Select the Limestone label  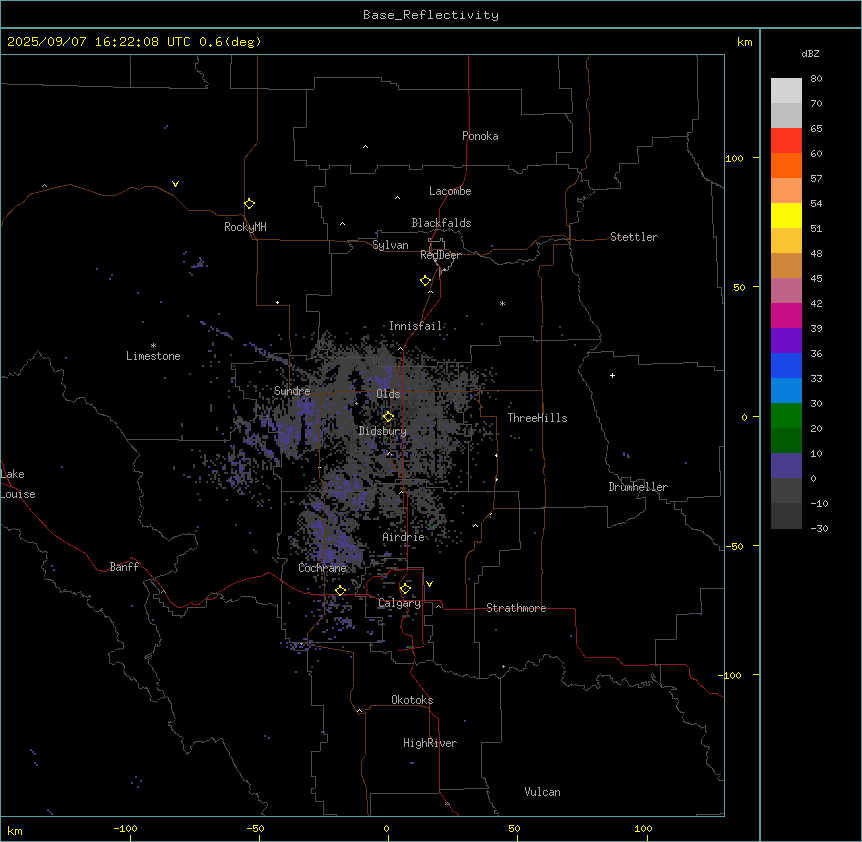pos(153,356)
